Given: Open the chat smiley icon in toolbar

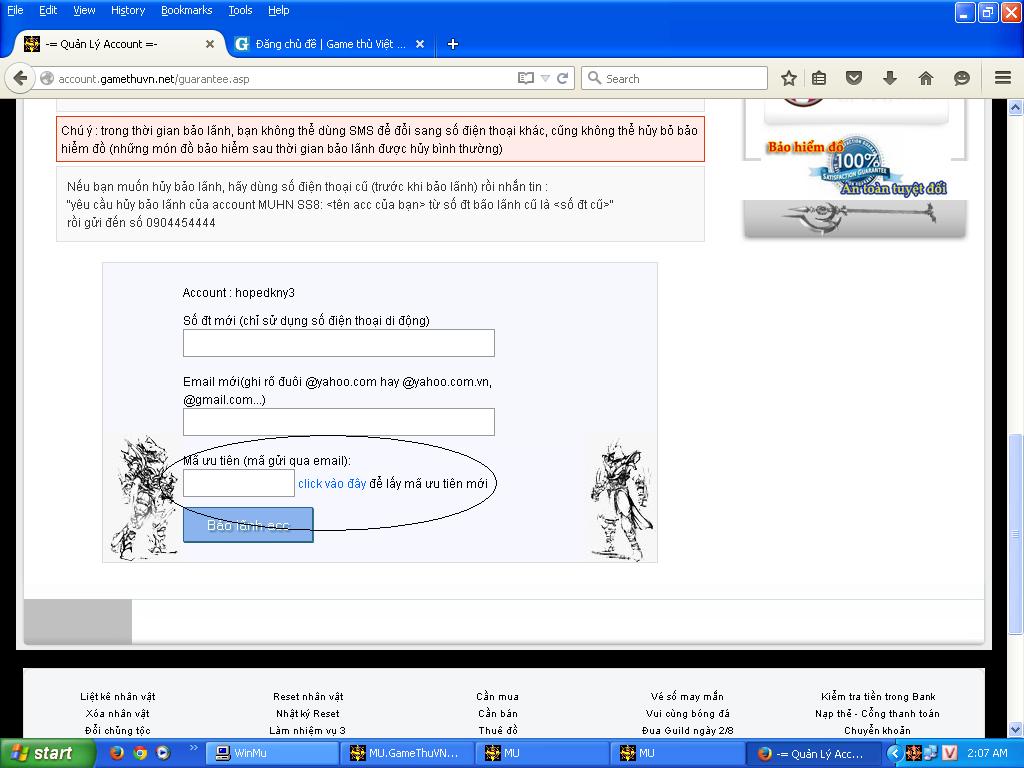Looking at the screenshot, I should [x=961, y=78].
